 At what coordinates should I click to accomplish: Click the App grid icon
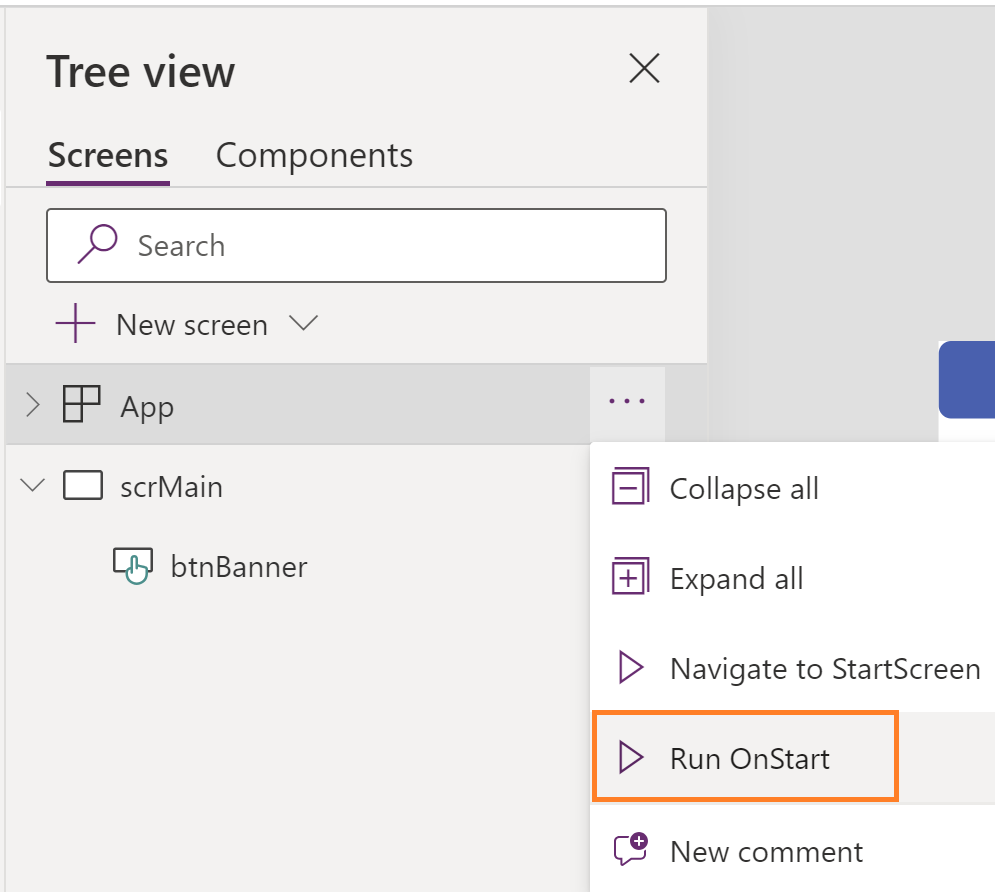point(81,405)
